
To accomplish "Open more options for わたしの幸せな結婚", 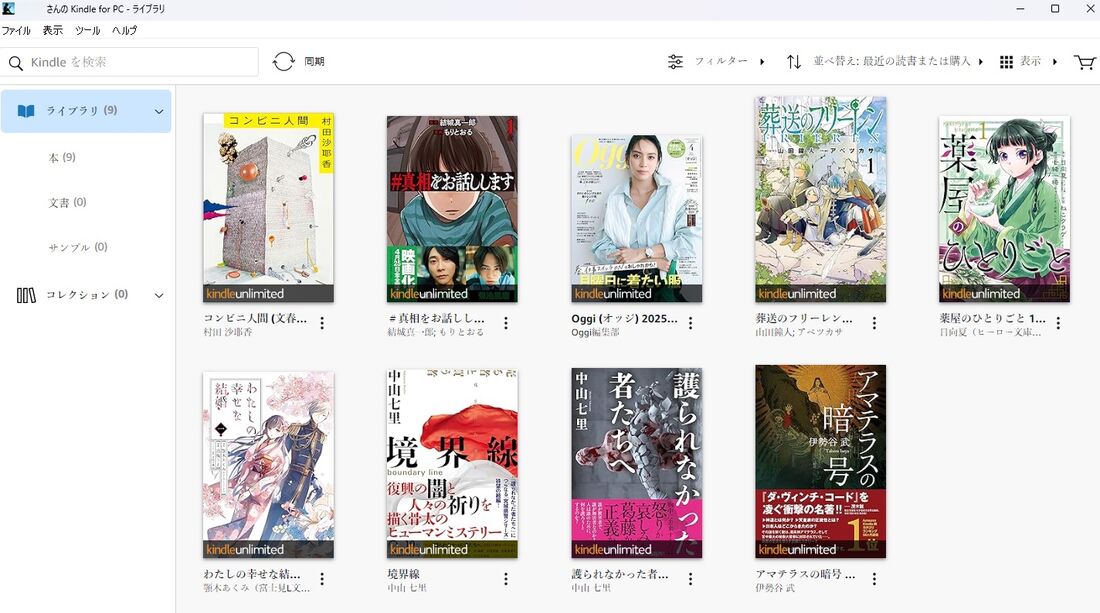I will (x=322, y=579).
